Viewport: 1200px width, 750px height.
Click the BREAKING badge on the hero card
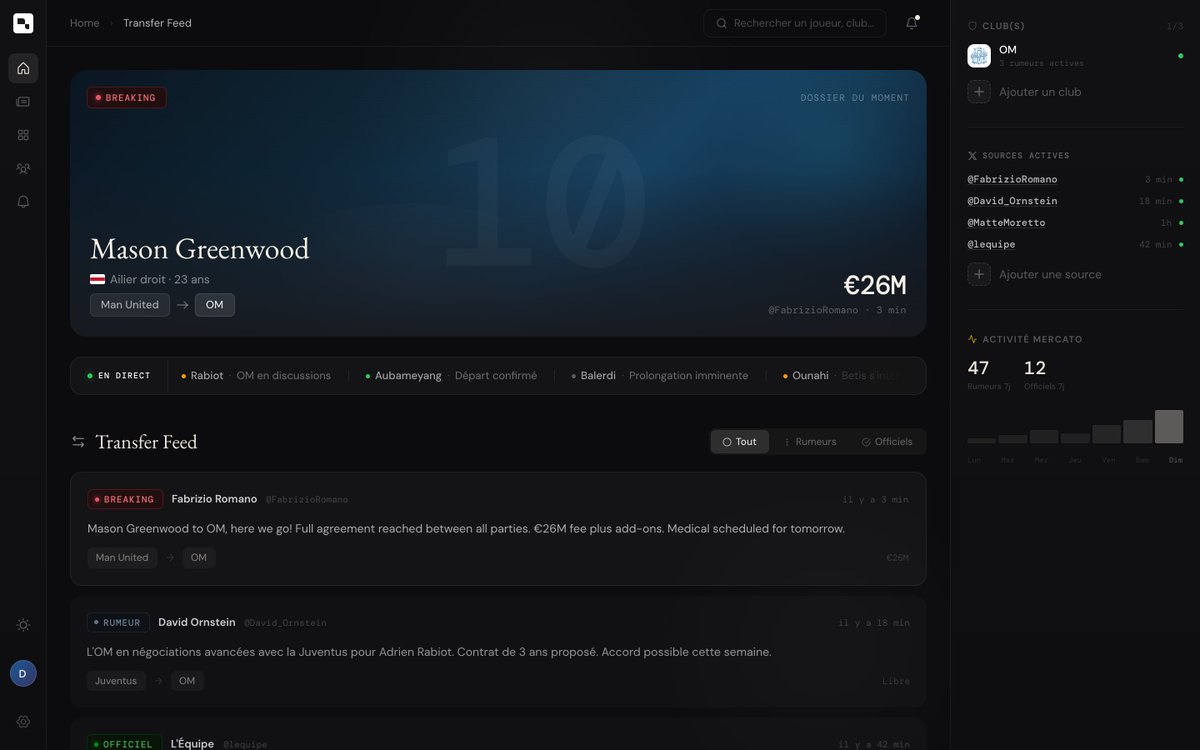pyautogui.click(x=126, y=98)
